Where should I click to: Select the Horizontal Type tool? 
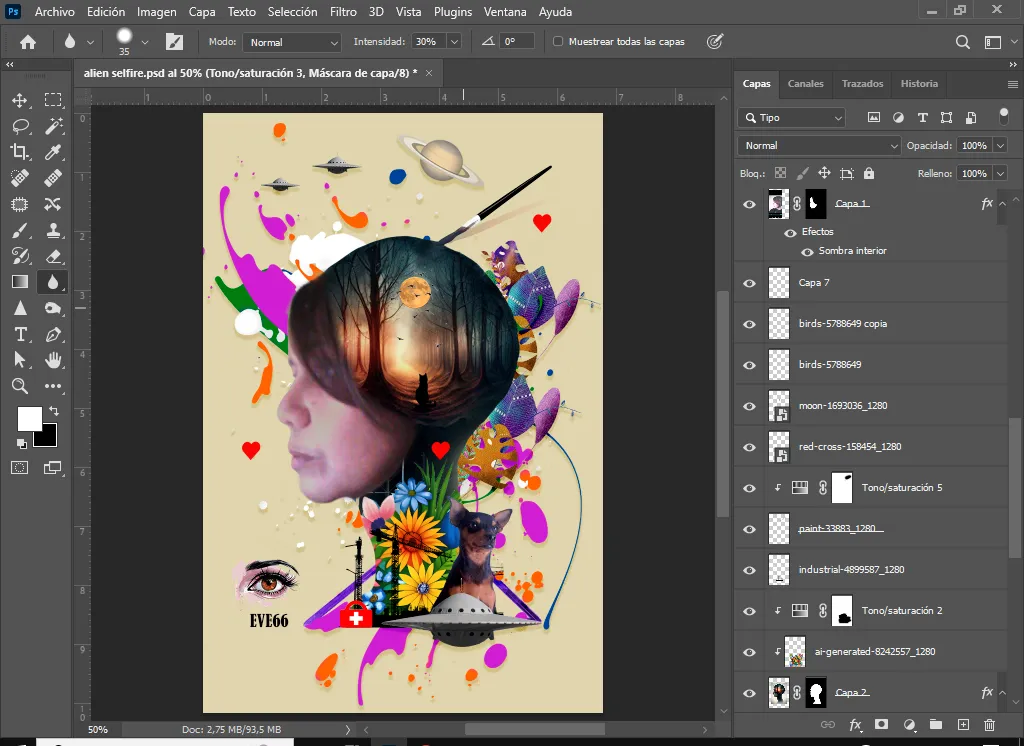click(20, 334)
